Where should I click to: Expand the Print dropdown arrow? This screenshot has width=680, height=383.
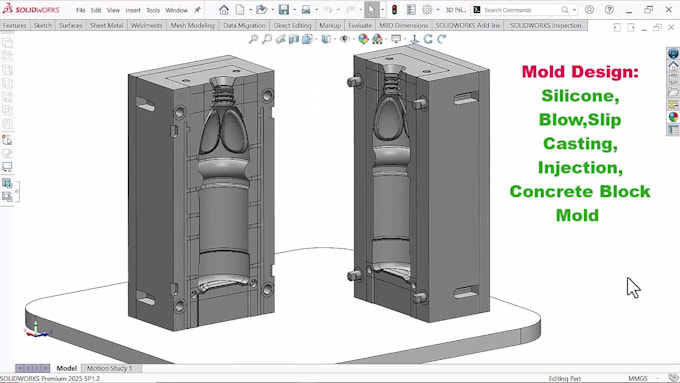pos(317,10)
